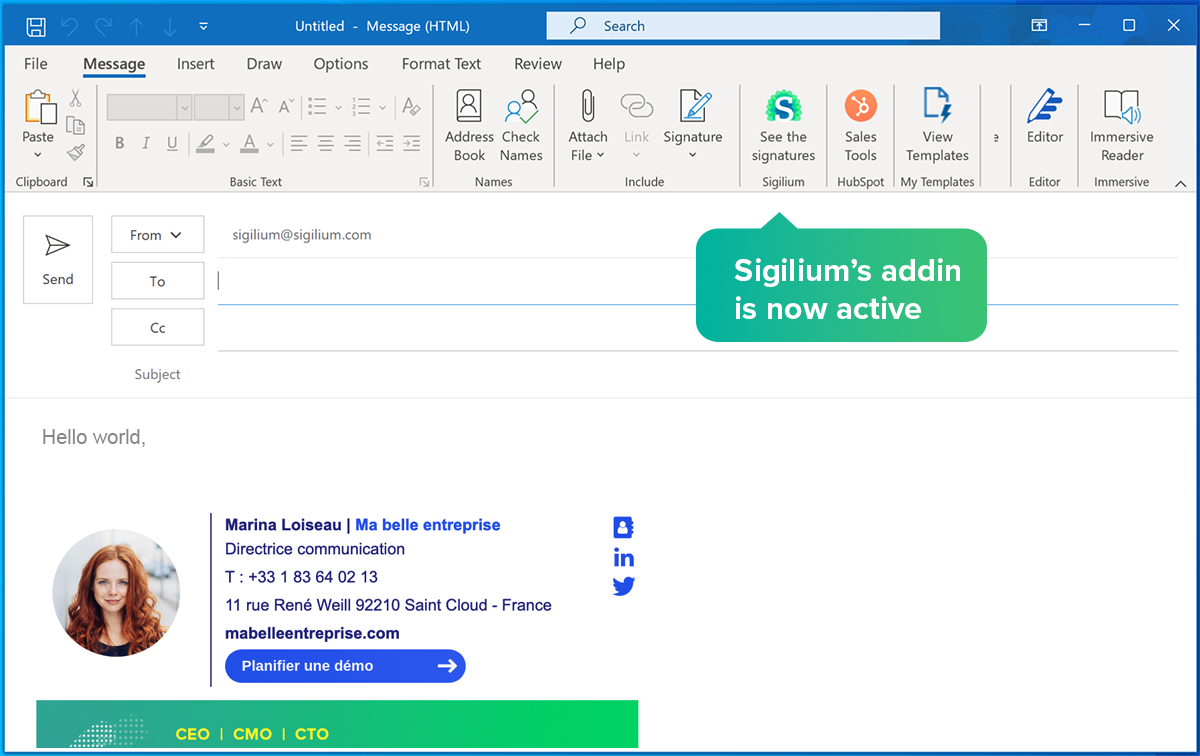Switch to the Options tab
1200x756 pixels.
pos(341,64)
